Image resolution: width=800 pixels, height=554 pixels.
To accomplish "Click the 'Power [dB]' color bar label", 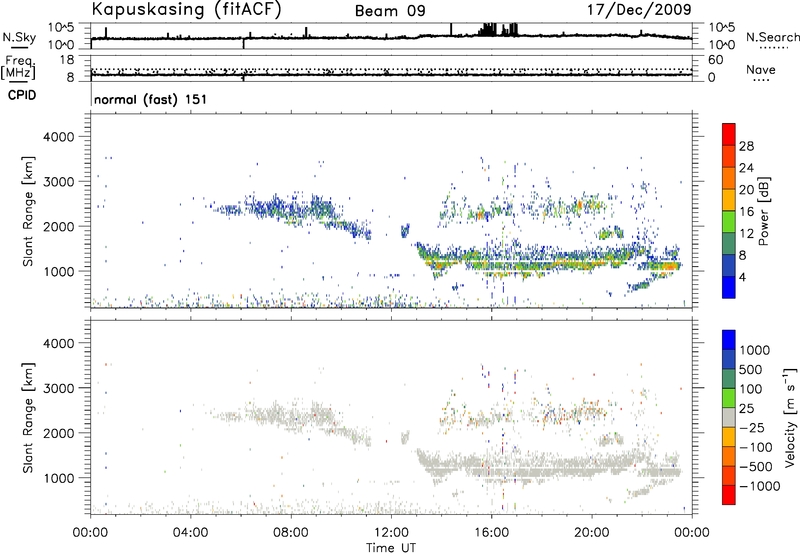I will pyautogui.click(x=764, y=212).
